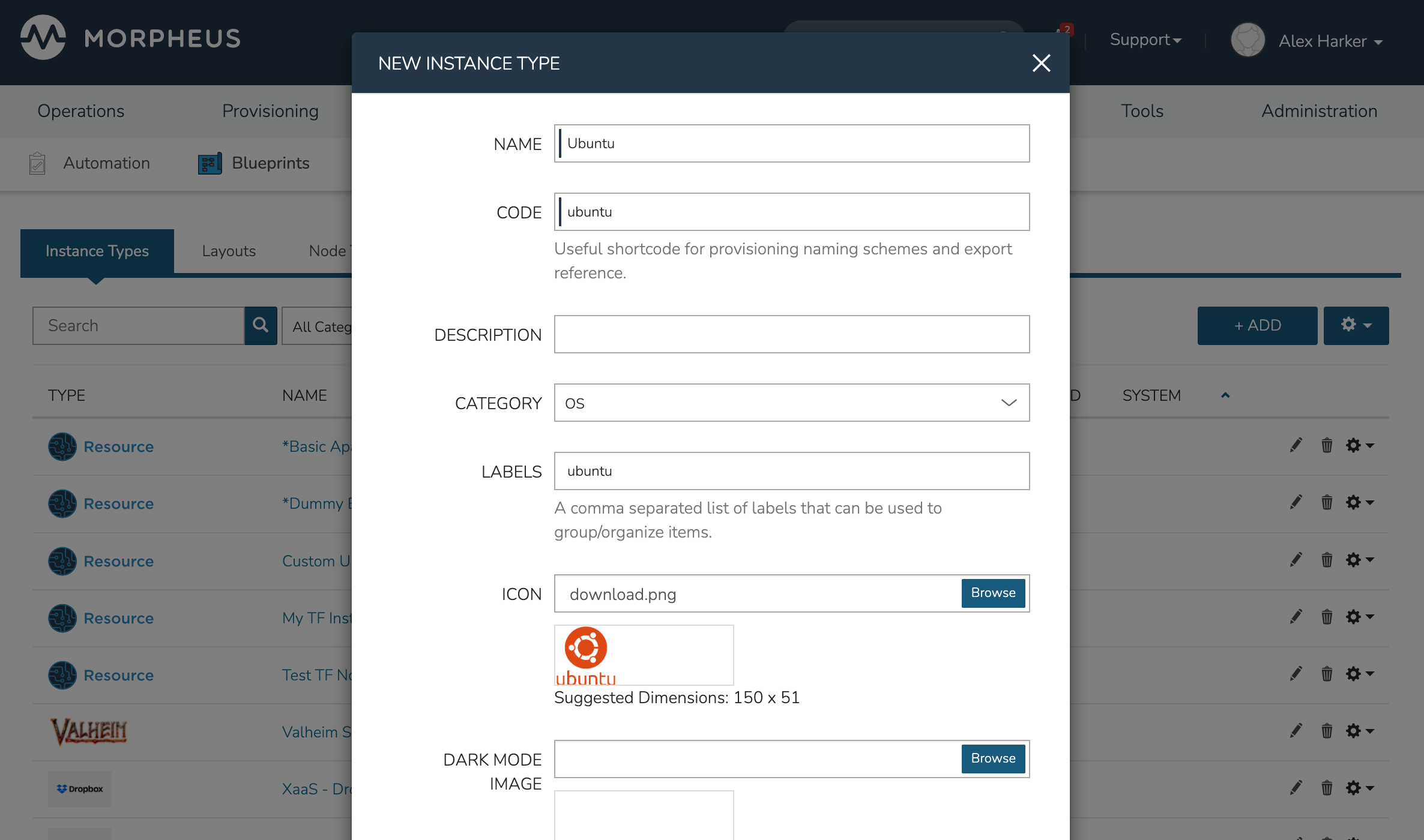The image size is (1424, 840).
Task: Switch to the Layouts tab
Action: [x=229, y=251]
